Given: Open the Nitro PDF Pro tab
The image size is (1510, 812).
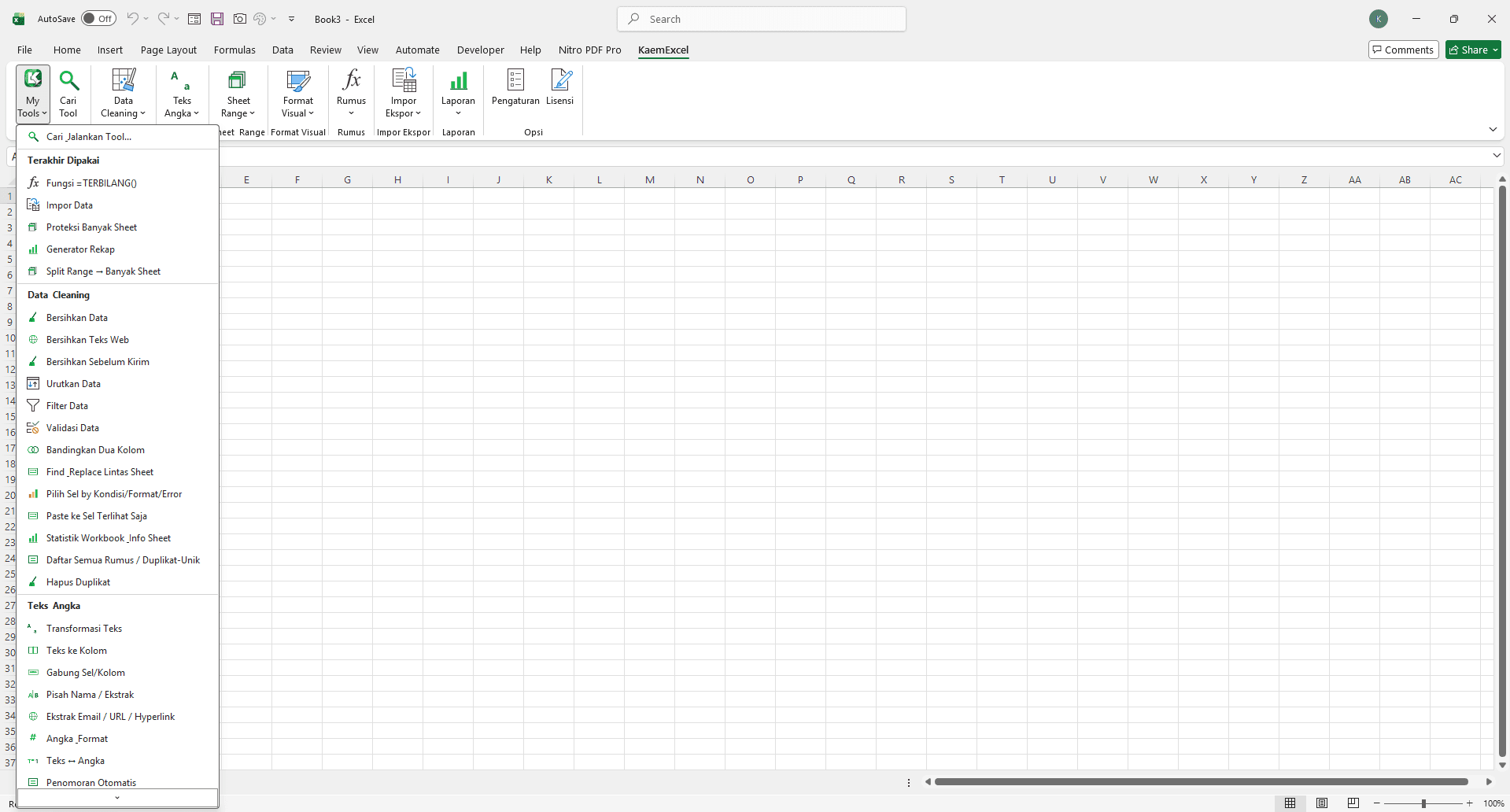Looking at the screenshot, I should click(589, 50).
